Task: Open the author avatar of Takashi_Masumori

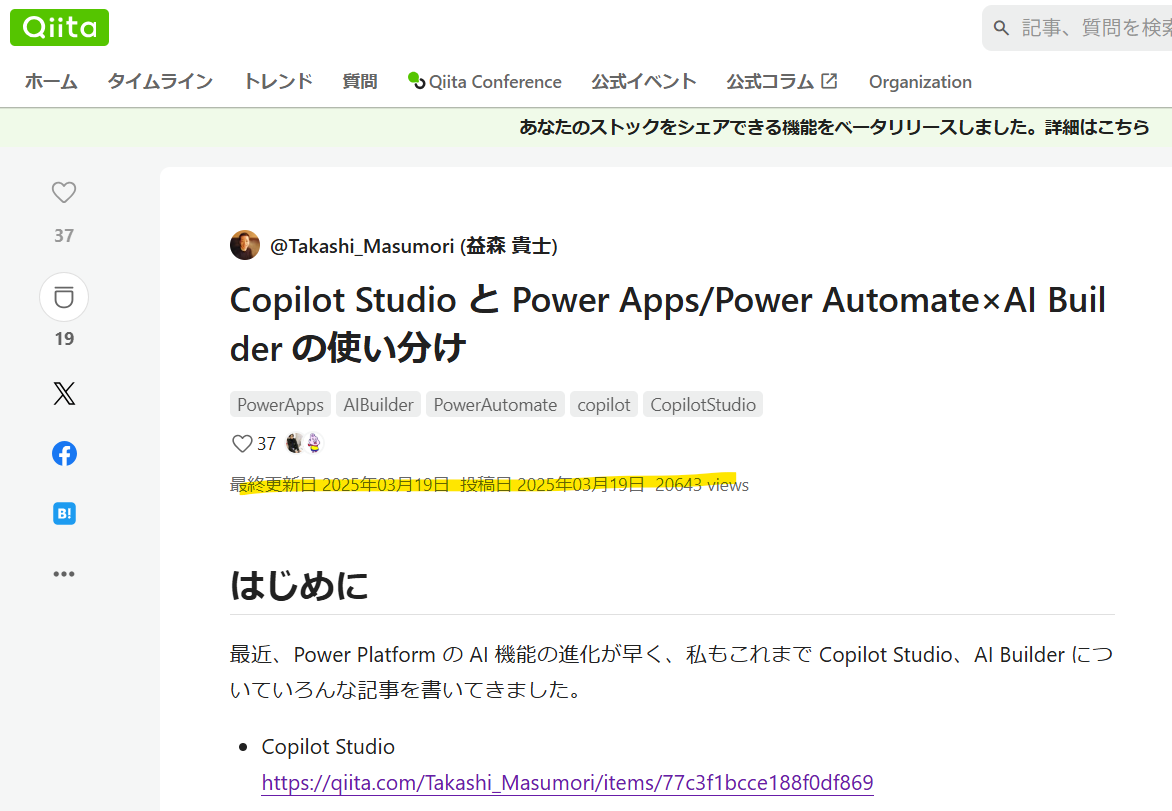Action: coord(244,245)
